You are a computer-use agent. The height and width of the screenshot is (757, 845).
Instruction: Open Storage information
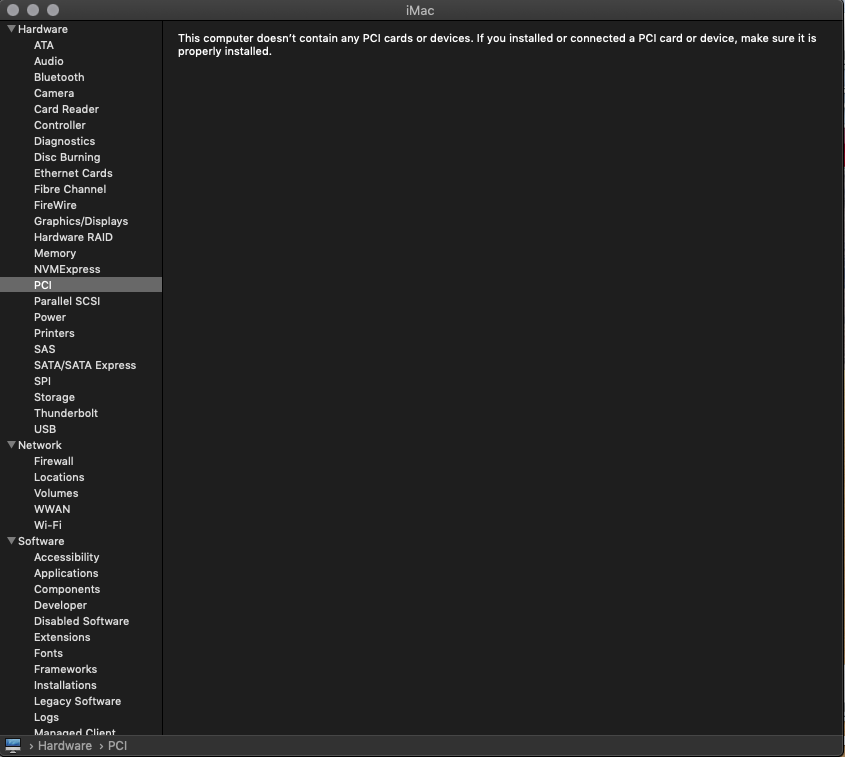tap(54, 397)
